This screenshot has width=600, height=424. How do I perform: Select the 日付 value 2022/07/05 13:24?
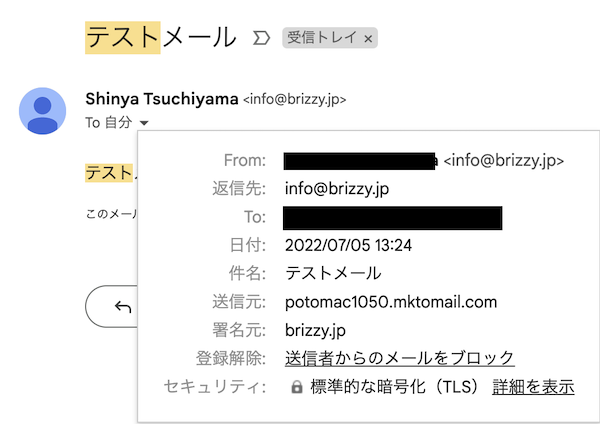[x=348, y=245]
